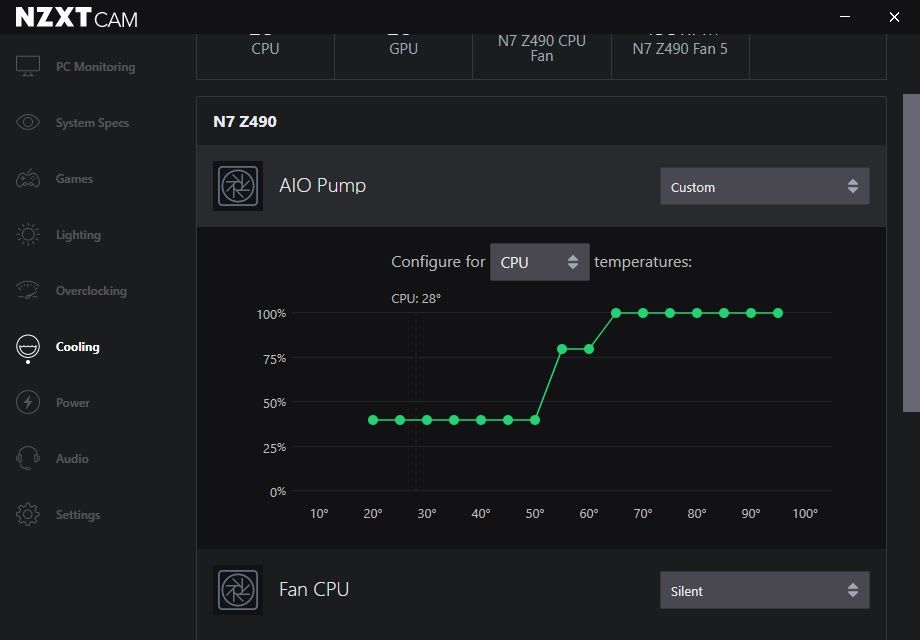
Task: Open the AIO Pump Custom profile dropdown
Action: [765, 187]
